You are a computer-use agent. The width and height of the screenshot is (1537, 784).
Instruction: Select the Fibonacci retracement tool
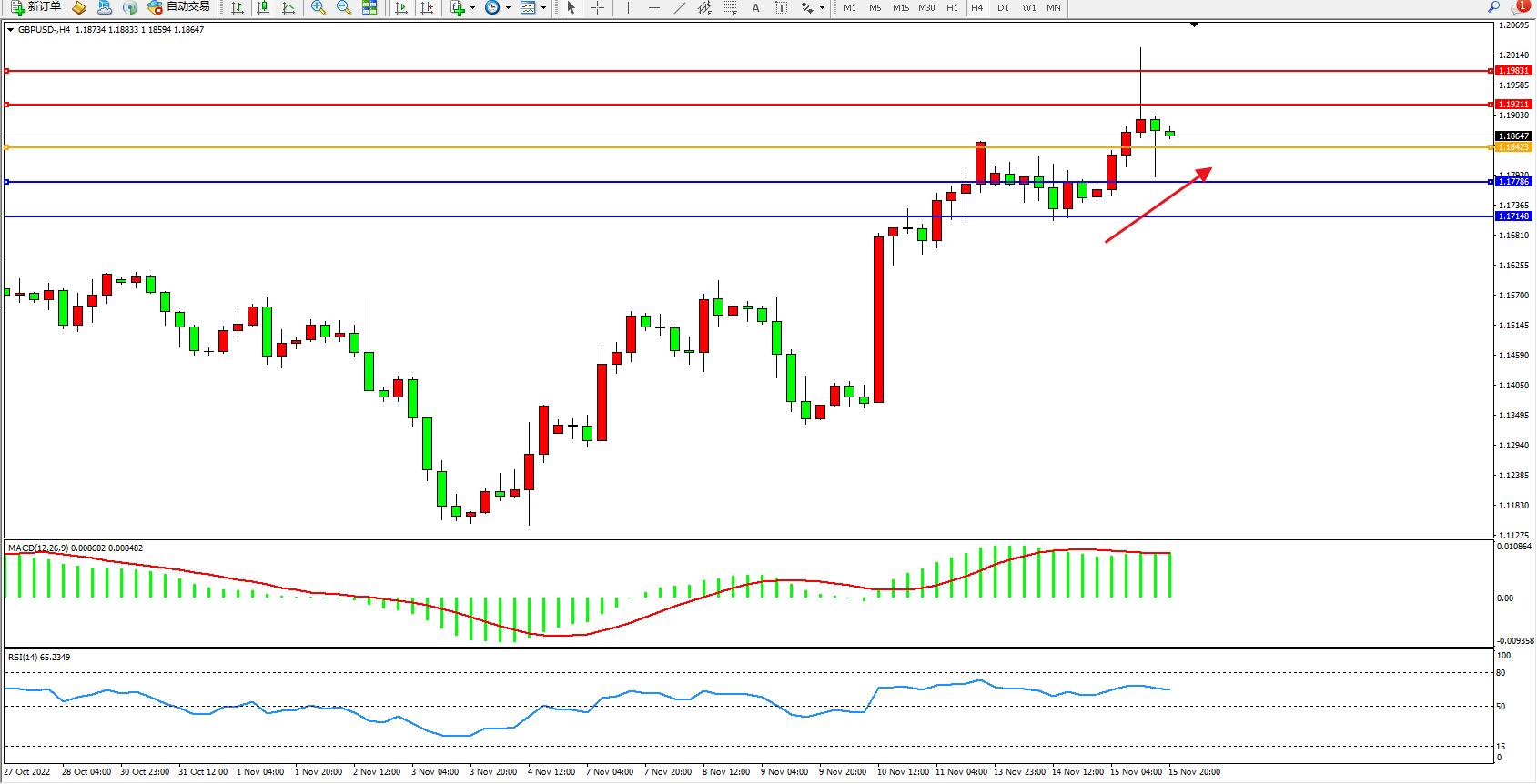[730, 7]
